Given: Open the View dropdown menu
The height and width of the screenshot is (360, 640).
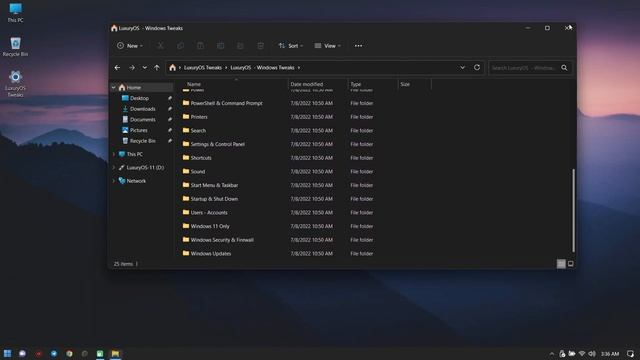Looking at the screenshot, I should coord(327,46).
